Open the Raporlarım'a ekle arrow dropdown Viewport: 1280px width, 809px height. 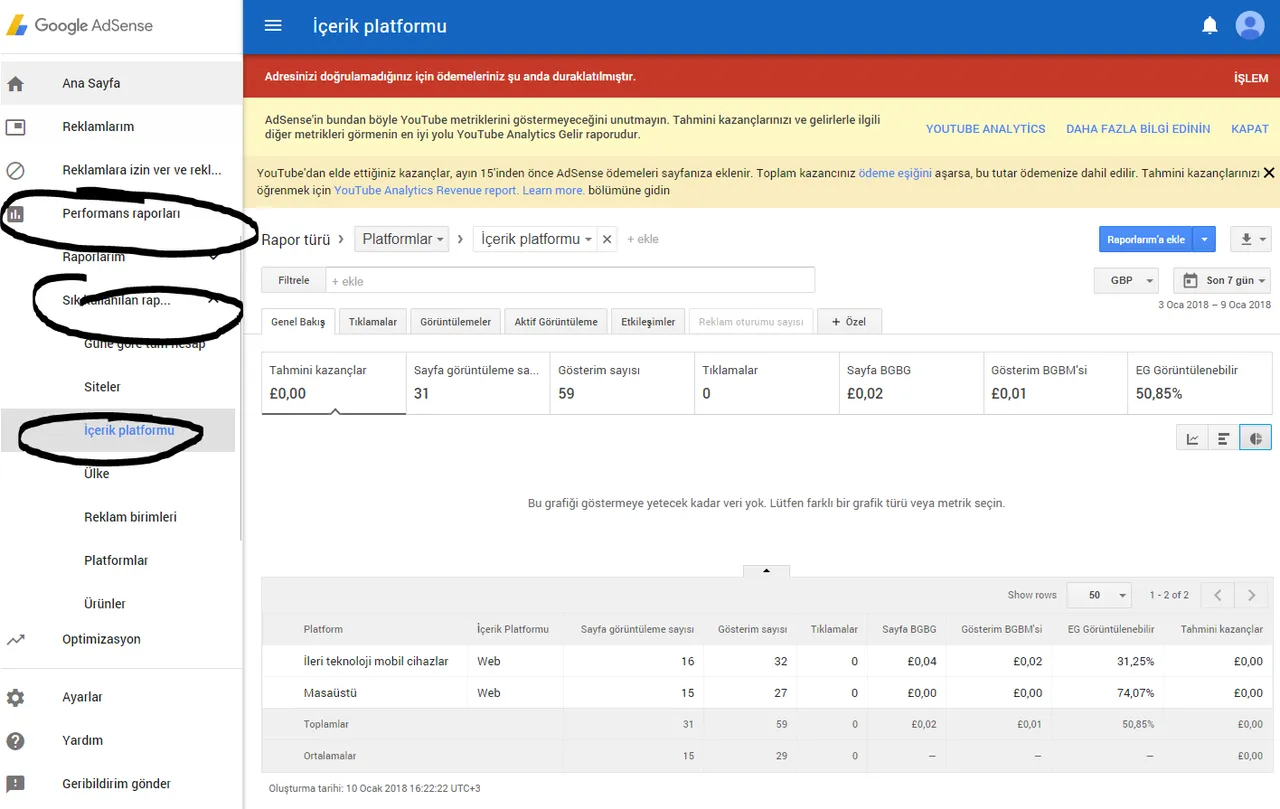tap(1205, 239)
